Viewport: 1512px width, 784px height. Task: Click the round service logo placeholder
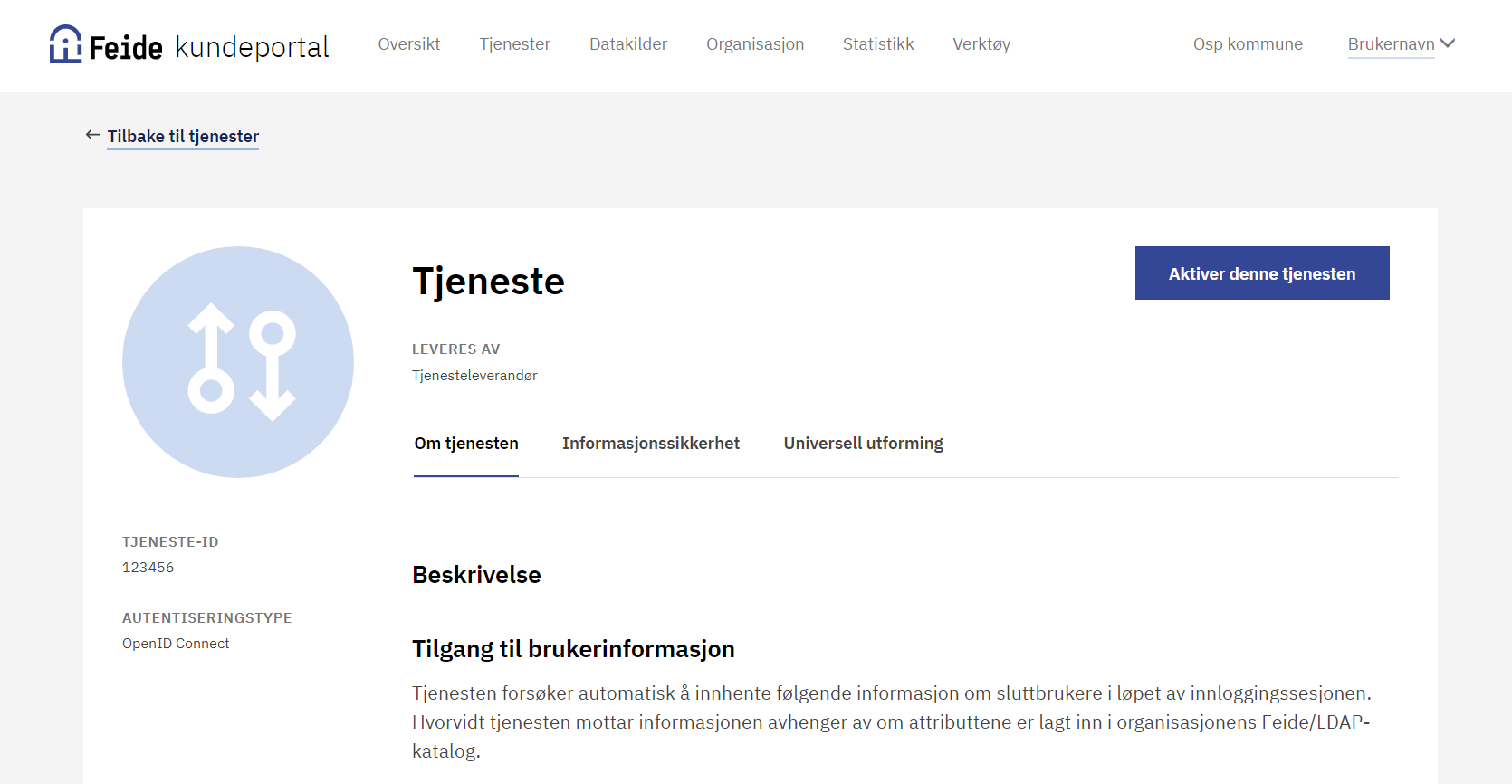[x=238, y=362]
